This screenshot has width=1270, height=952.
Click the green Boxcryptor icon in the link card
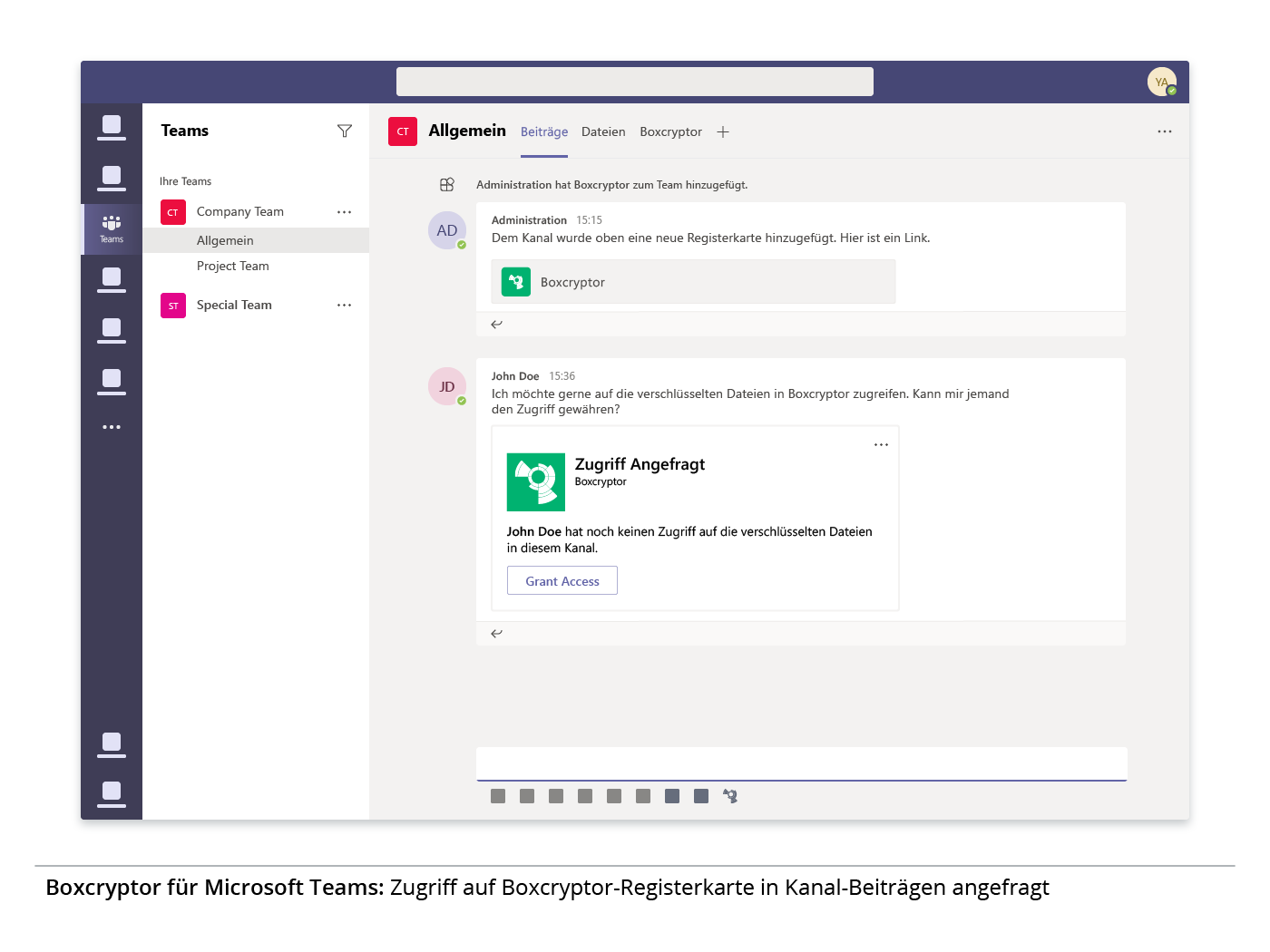(x=516, y=282)
